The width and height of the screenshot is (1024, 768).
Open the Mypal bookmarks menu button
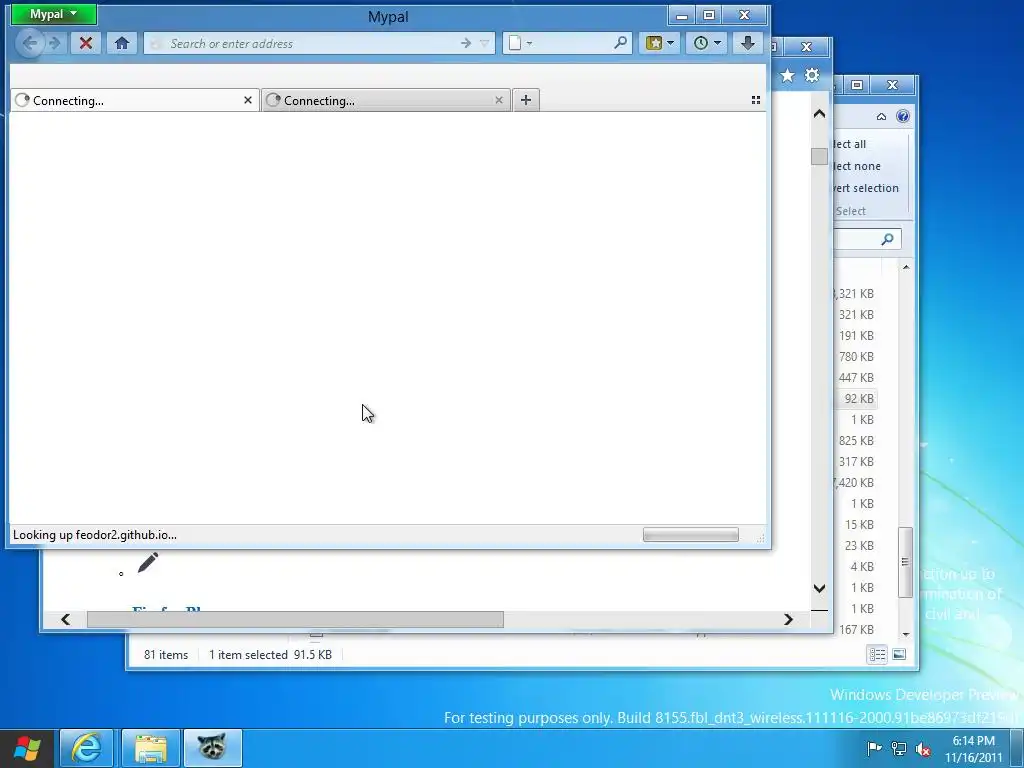point(660,44)
